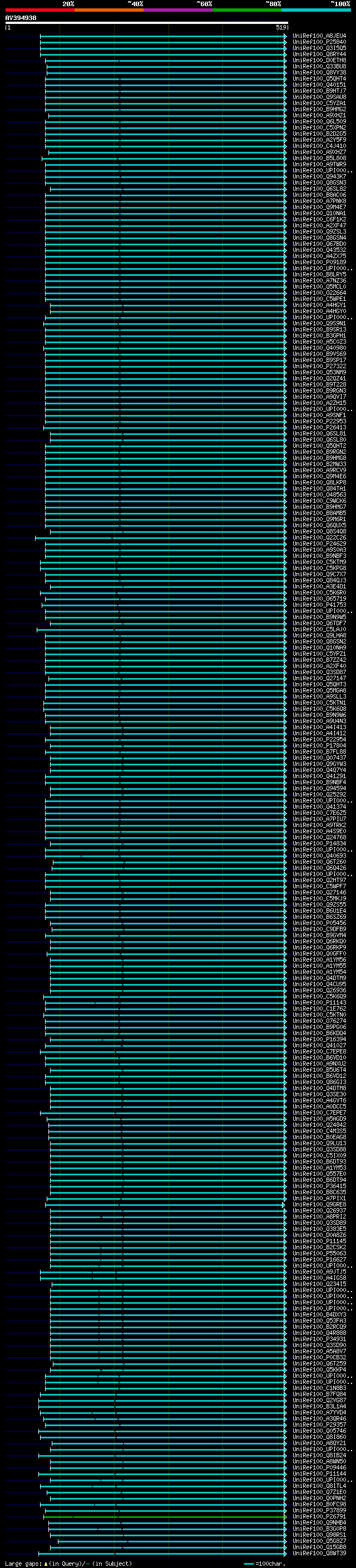Click hit label UniRef100_Q94594

tap(319, 788)
